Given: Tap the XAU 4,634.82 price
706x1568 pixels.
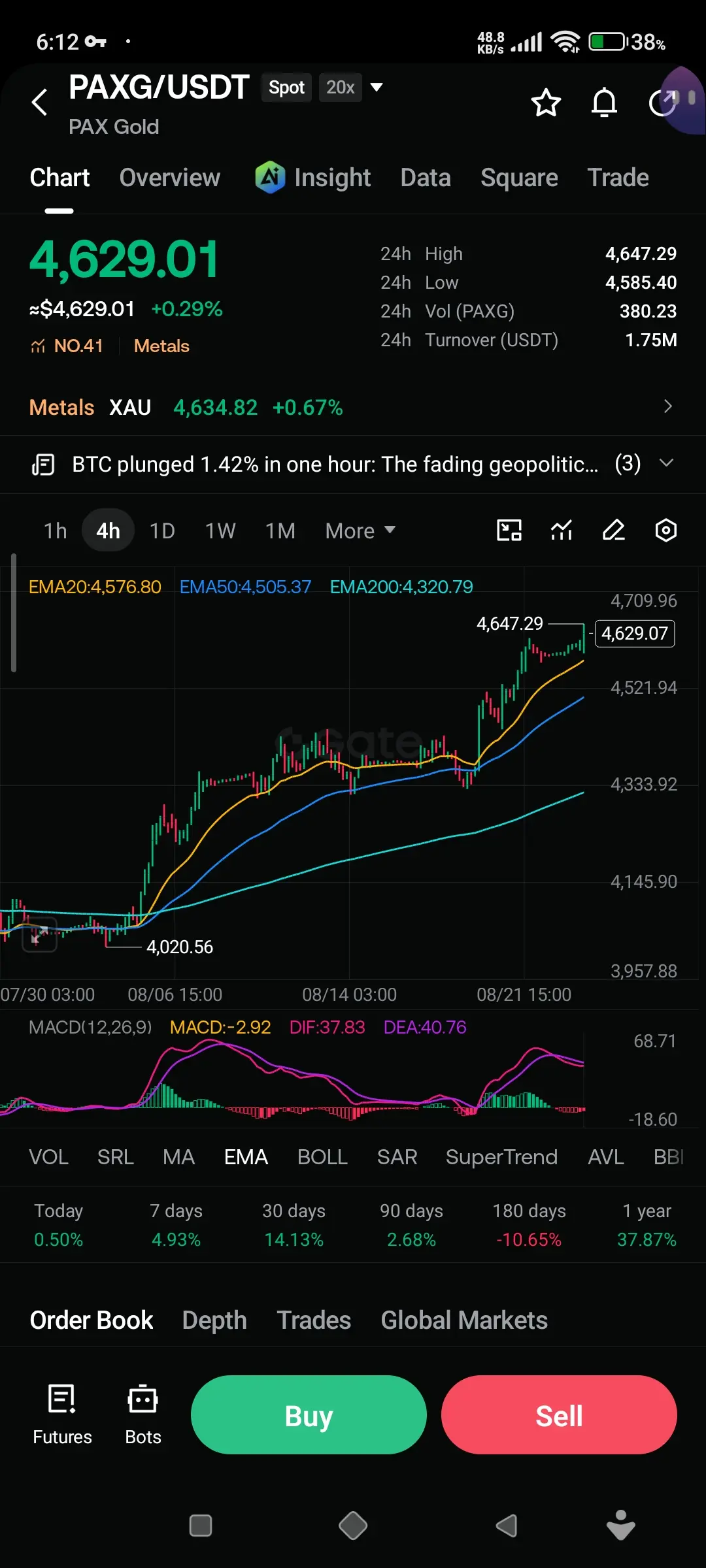Looking at the screenshot, I should point(215,408).
